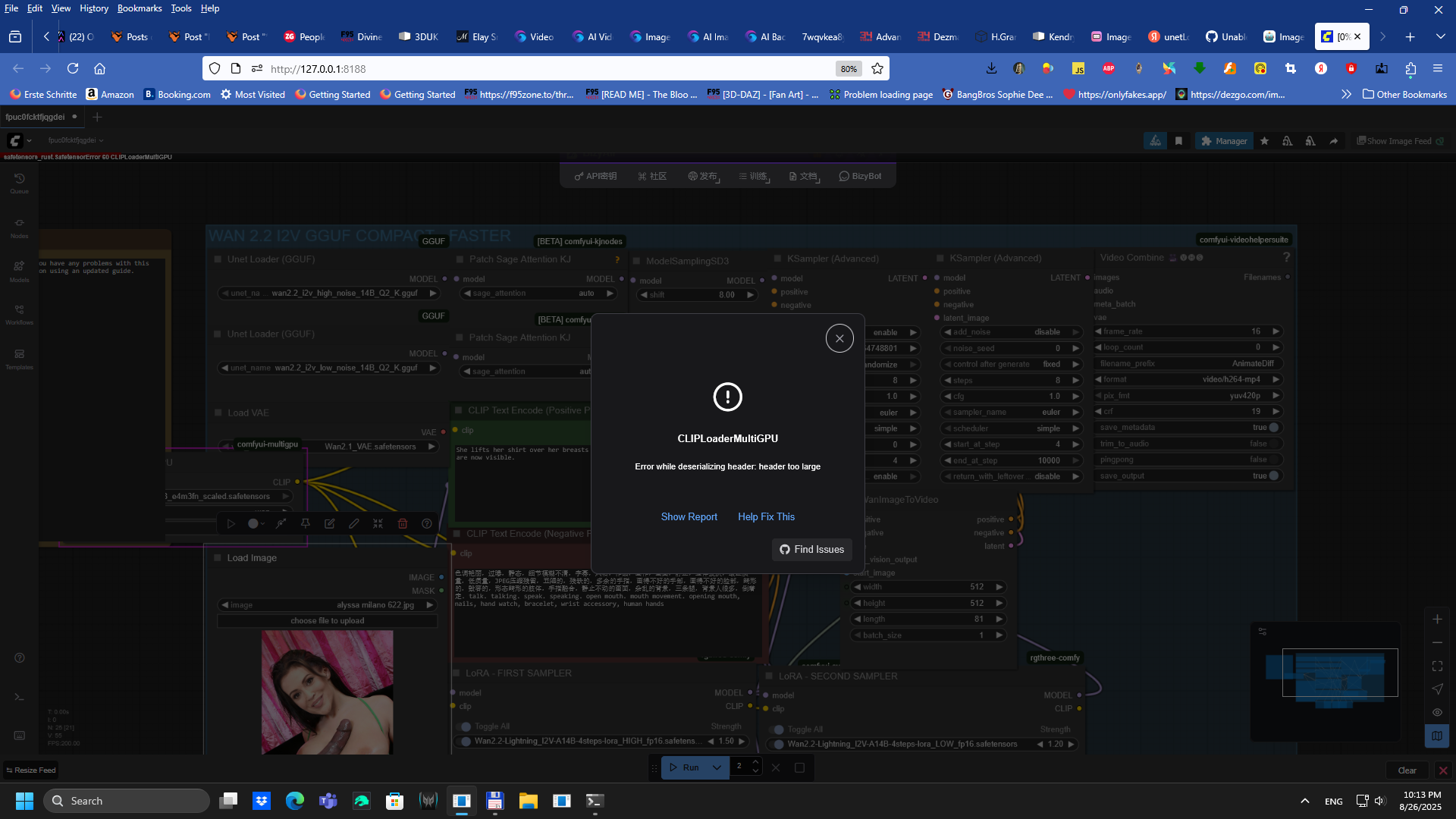Viewport: 1456px width, 819px height.
Task: Click the star favorites icon near Manager
Action: point(1264,141)
